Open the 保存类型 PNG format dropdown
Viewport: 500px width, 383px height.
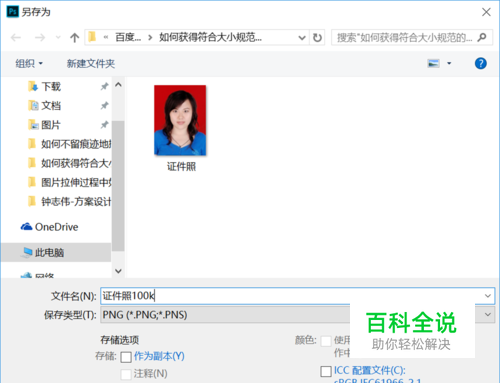click(x=297, y=315)
